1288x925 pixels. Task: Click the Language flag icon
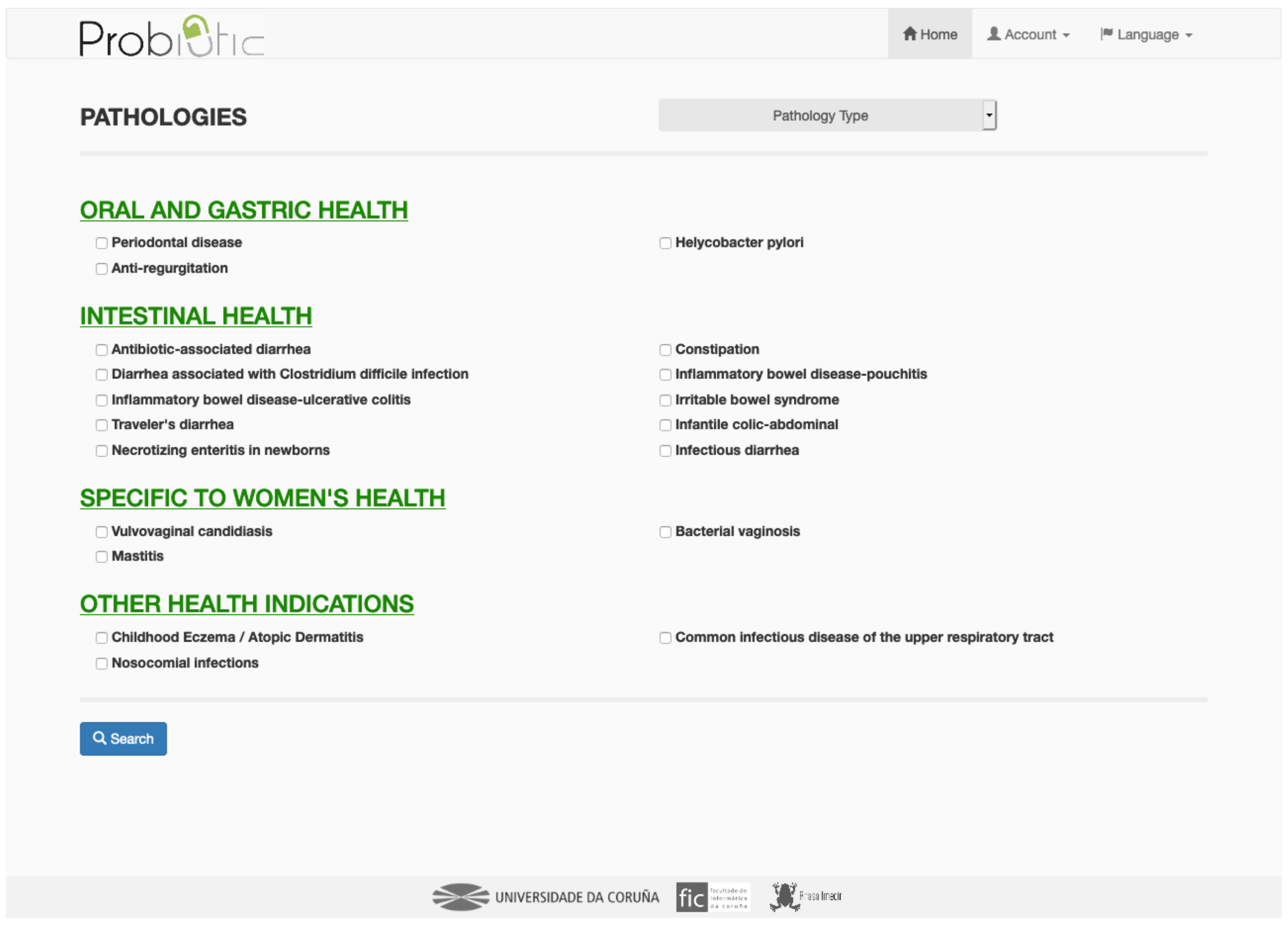[x=1106, y=34]
